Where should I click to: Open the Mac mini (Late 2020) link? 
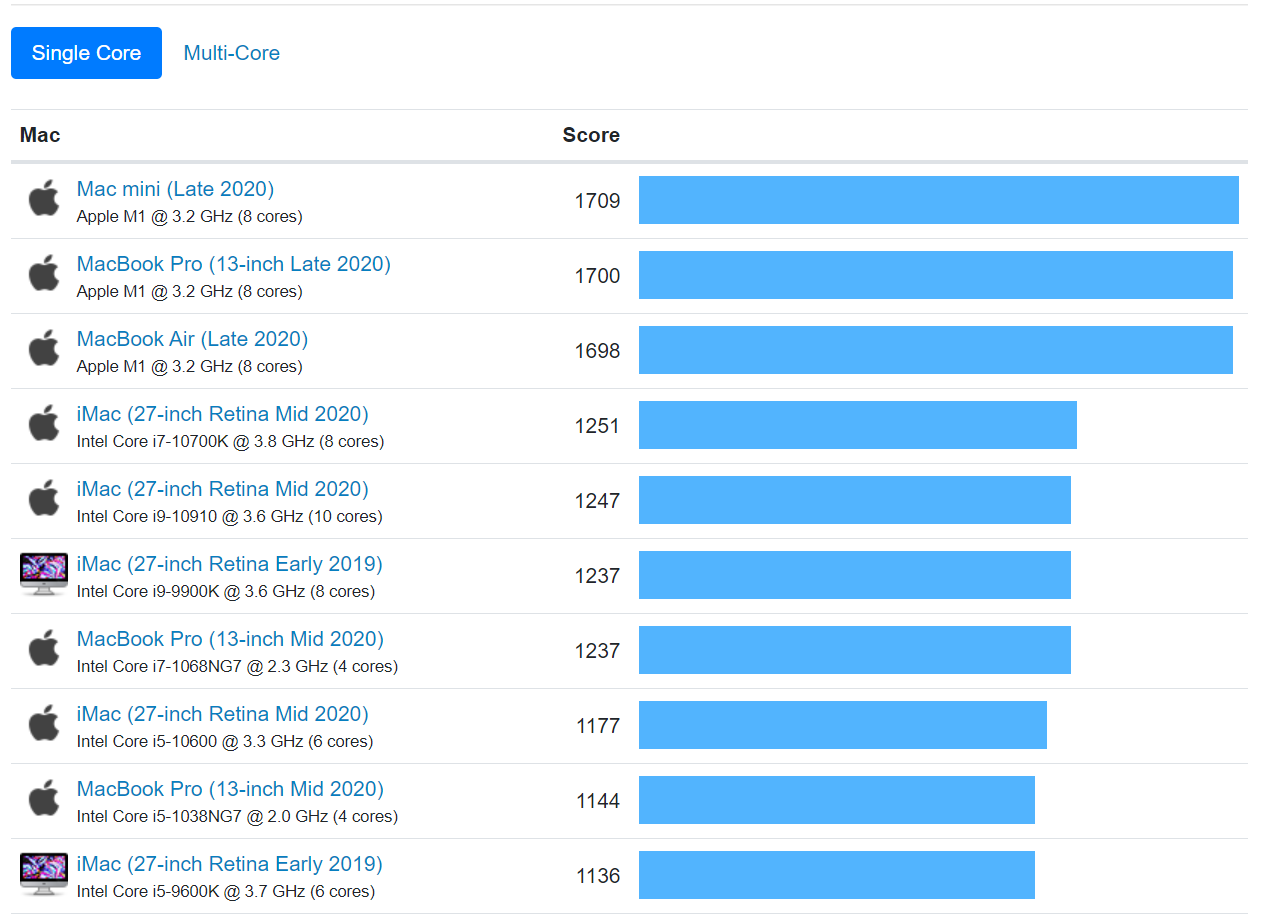(x=175, y=189)
